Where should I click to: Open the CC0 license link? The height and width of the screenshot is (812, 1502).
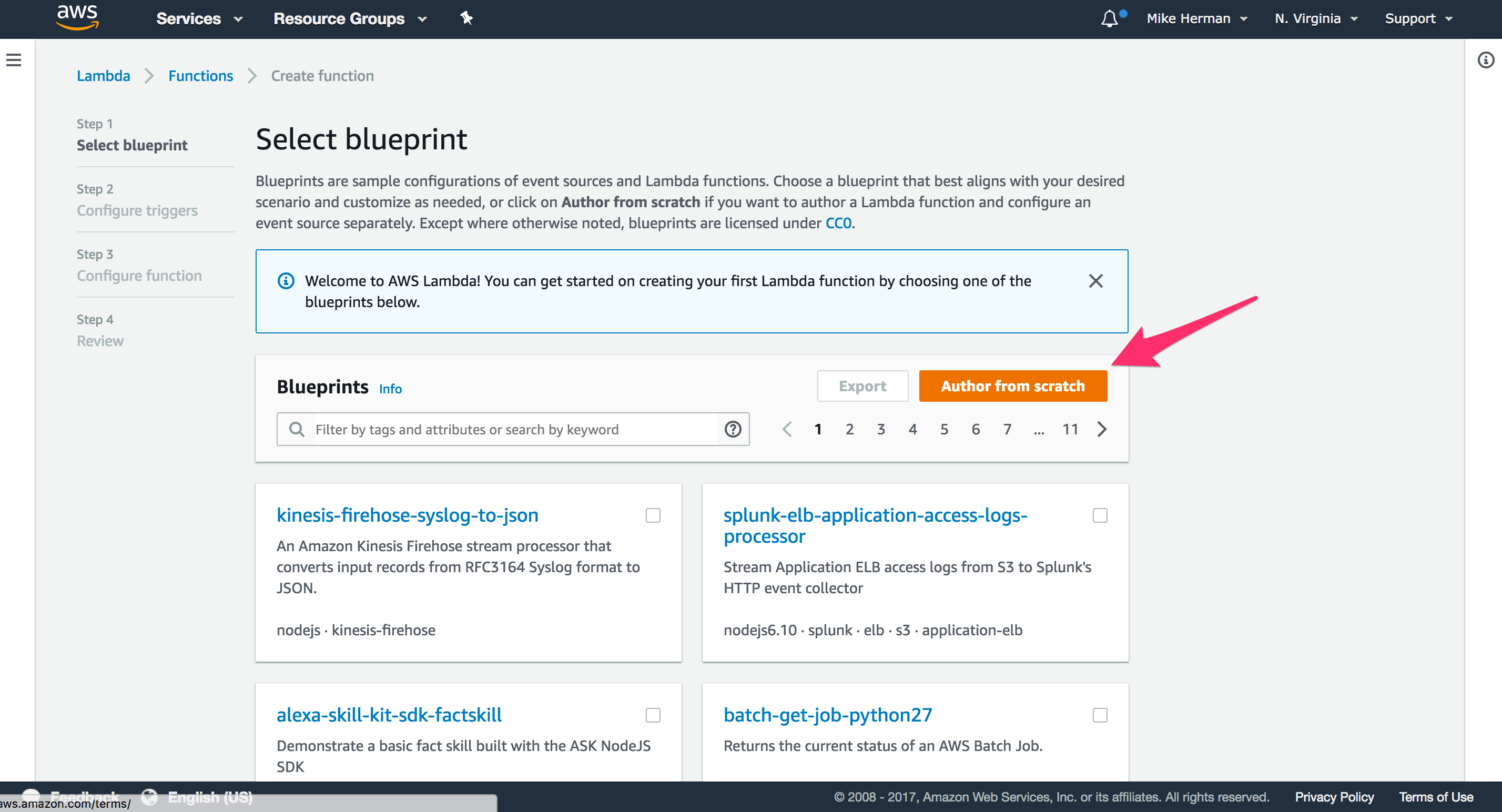tap(838, 224)
